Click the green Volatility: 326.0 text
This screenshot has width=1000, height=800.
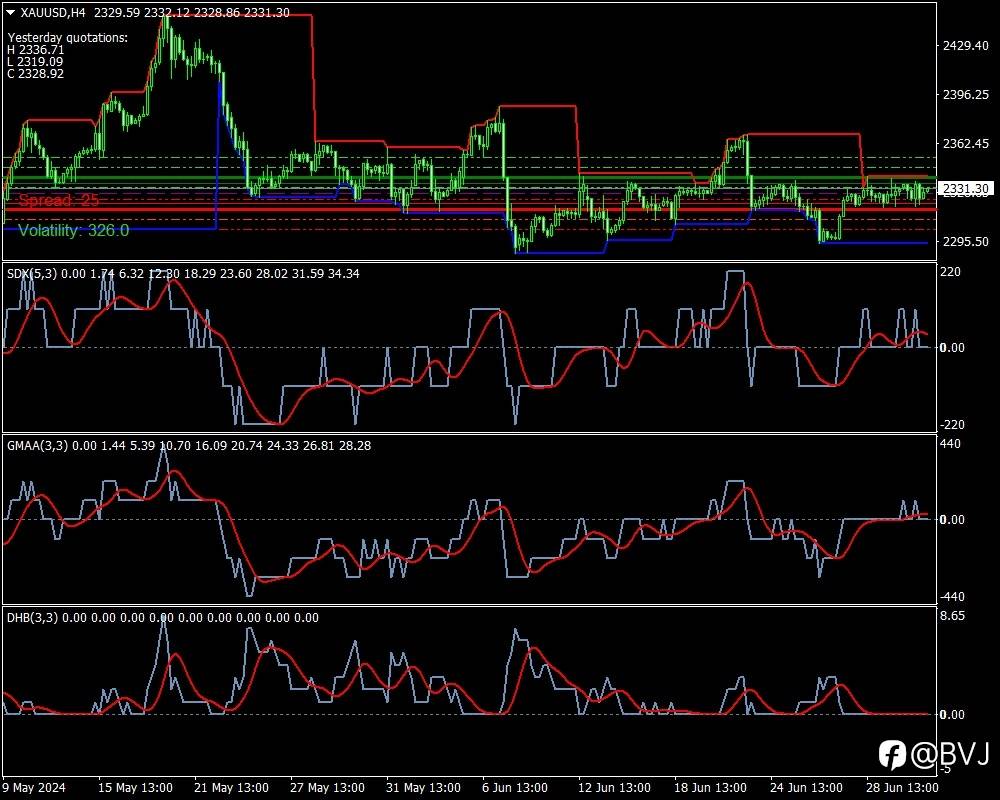(73, 230)
